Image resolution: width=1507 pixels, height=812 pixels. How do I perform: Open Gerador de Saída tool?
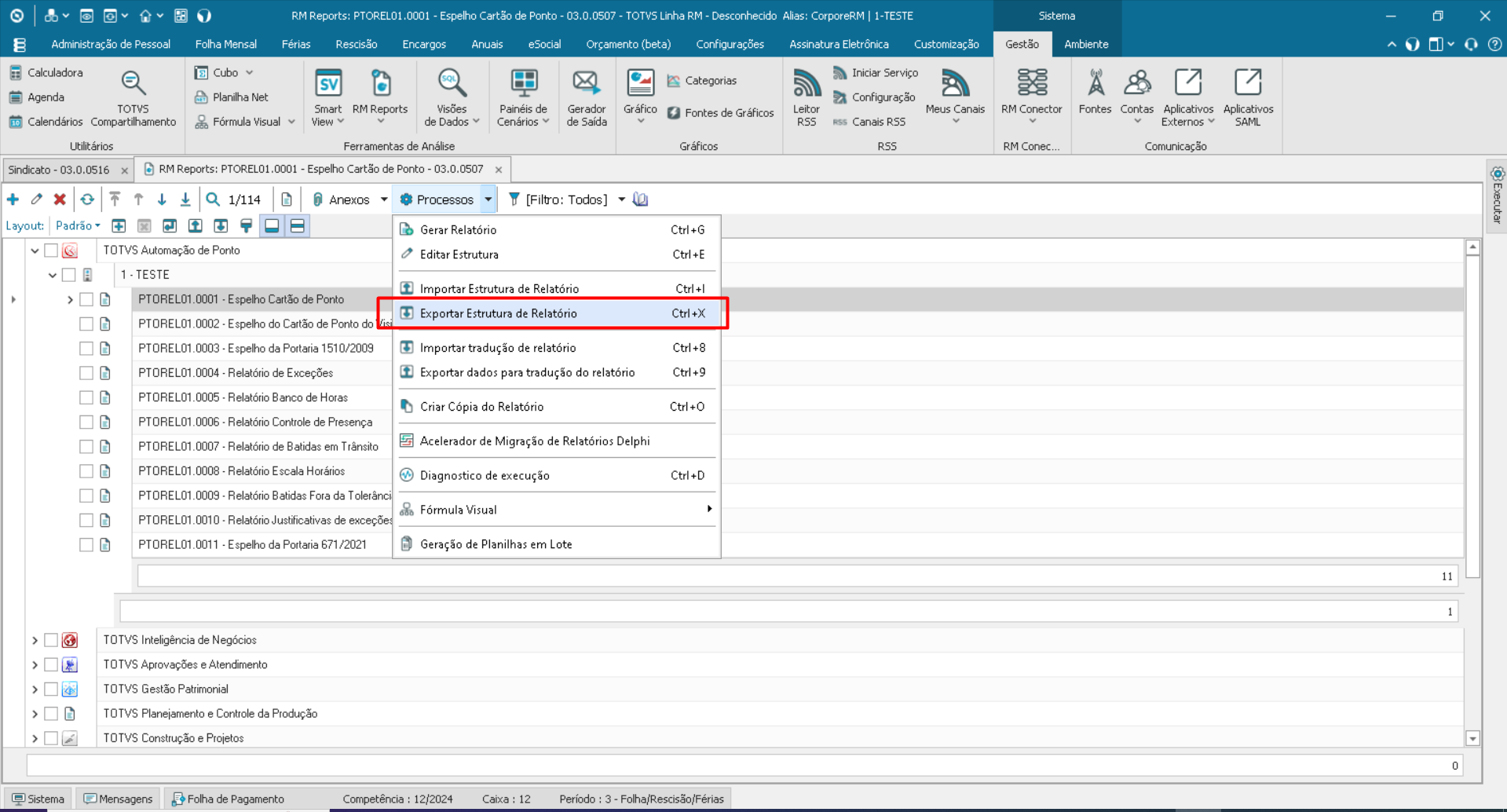(586, 99)
